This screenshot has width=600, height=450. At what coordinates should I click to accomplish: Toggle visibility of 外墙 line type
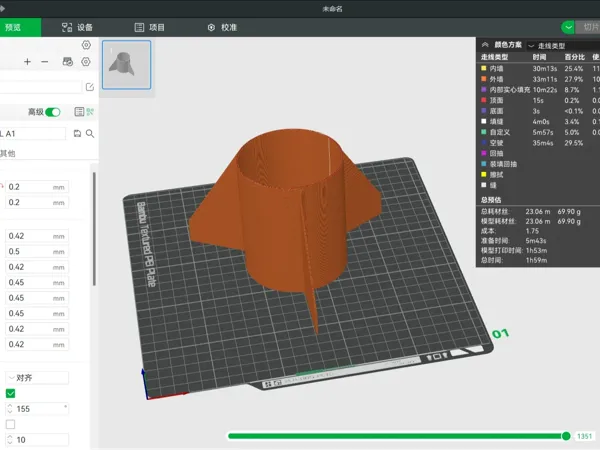(484, 79)
